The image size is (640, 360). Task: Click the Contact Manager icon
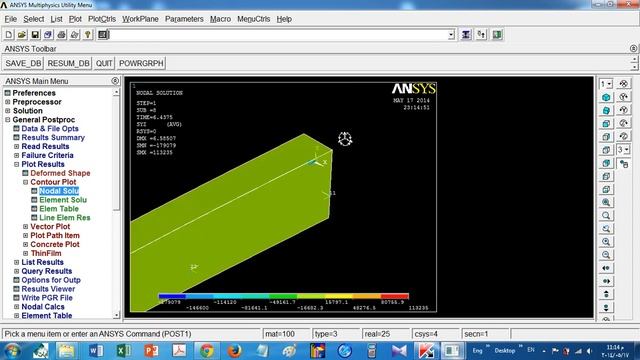(497, 35)
